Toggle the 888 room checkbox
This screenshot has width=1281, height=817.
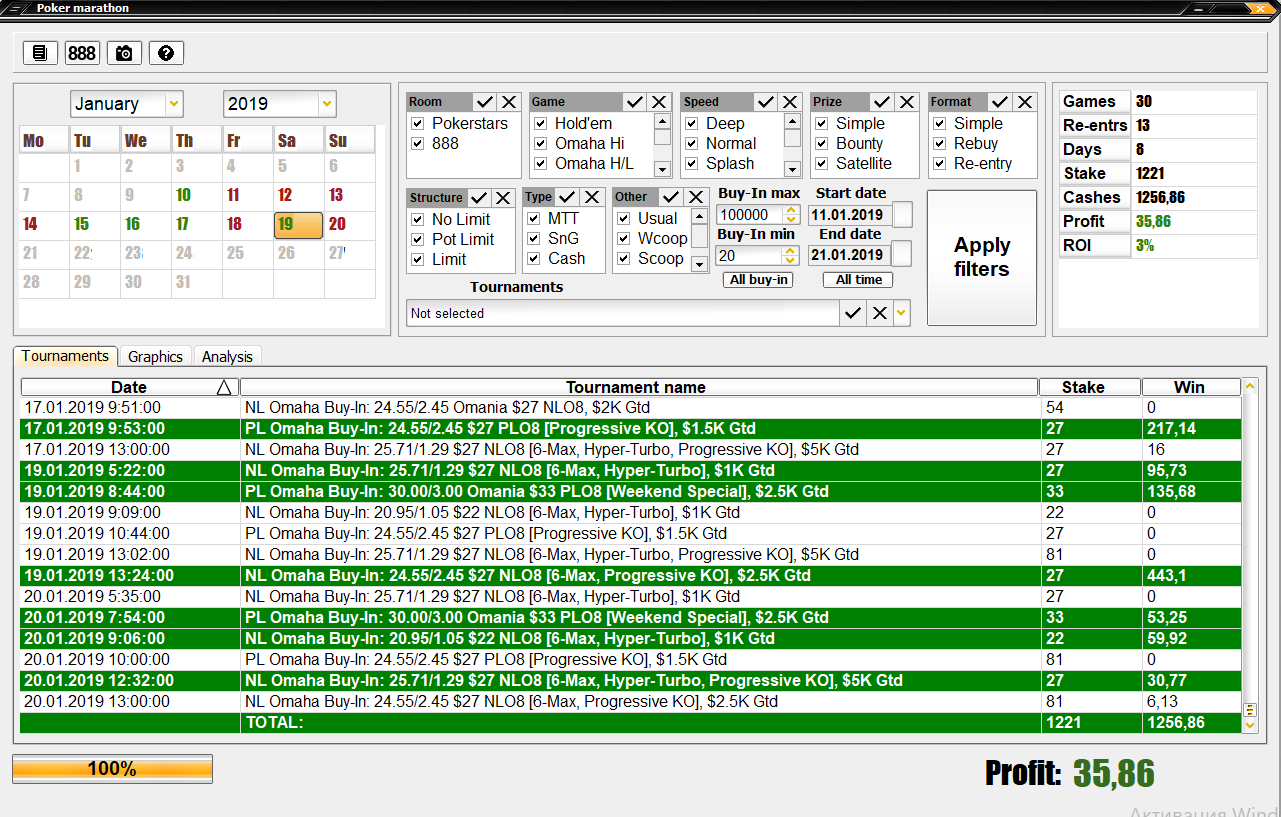click(x=419, y=144)
